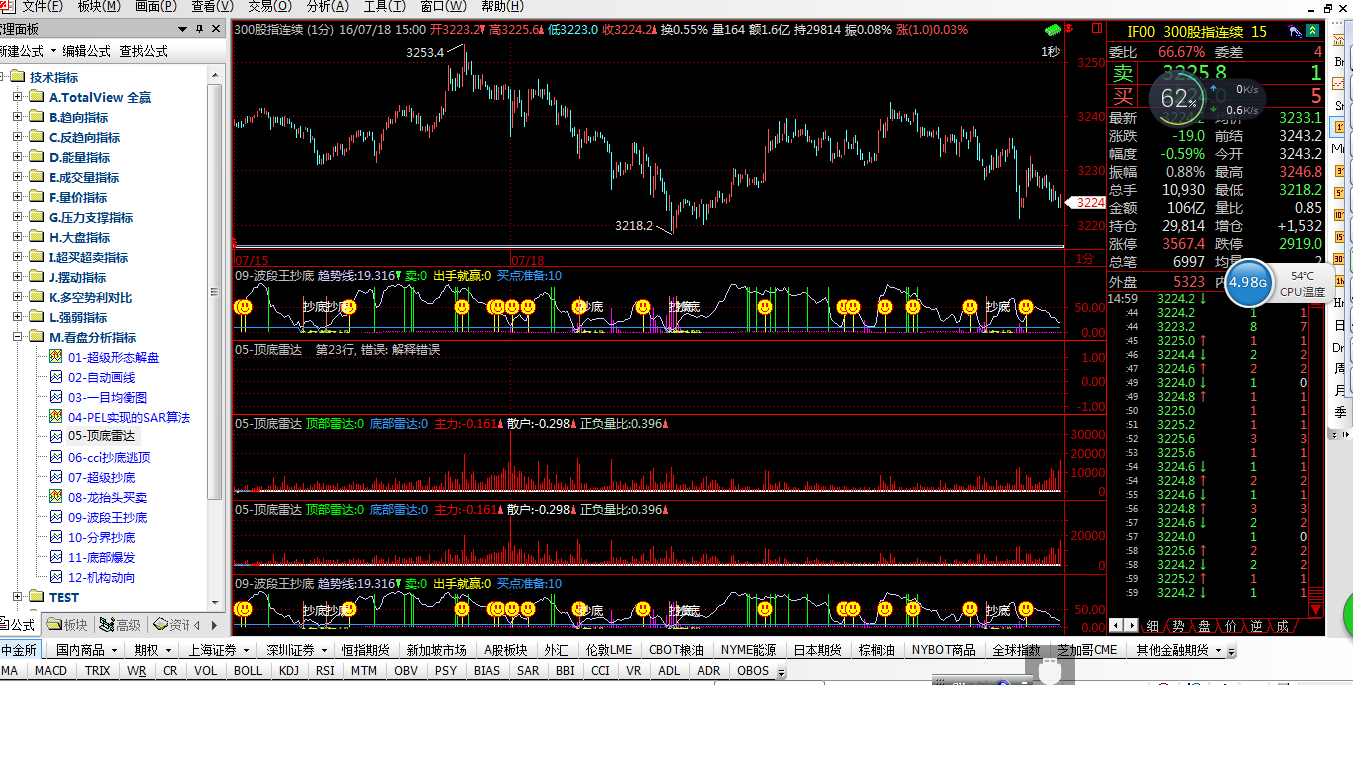Viewport: 1366px width, 768px height.
Task: Click the green double-chevron icon in the quote header
Action: [1312, 31]
